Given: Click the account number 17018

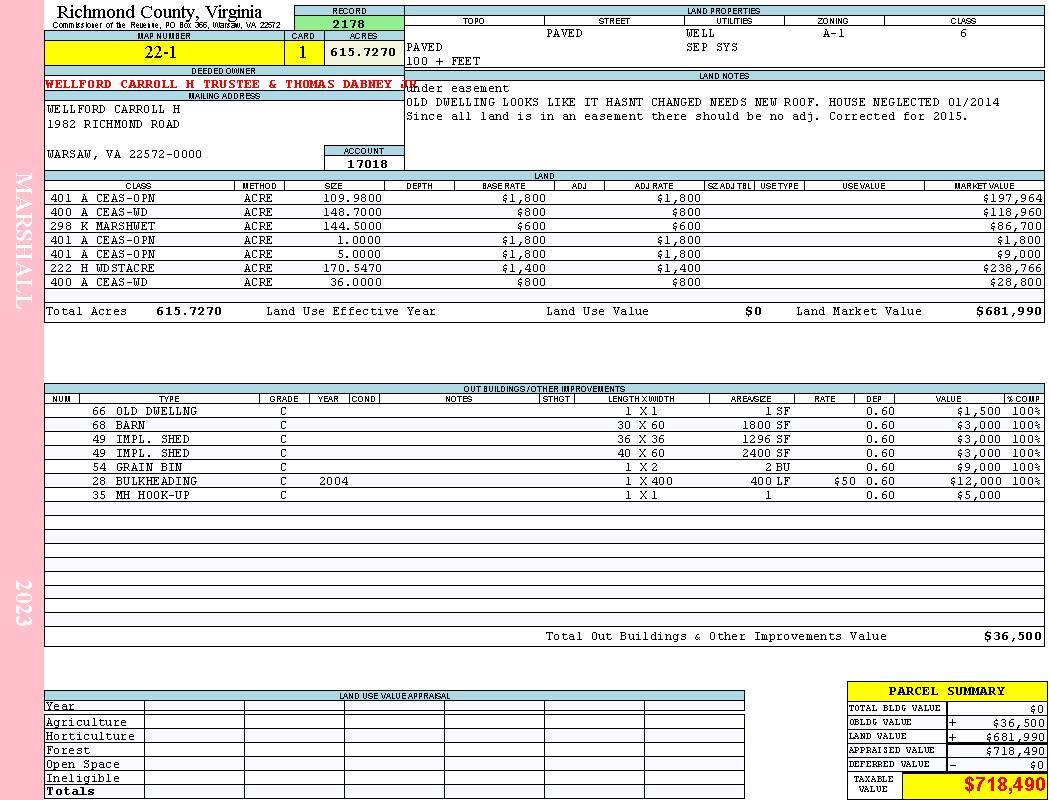Looking at the screenshot, I should (x=367, y=164).
